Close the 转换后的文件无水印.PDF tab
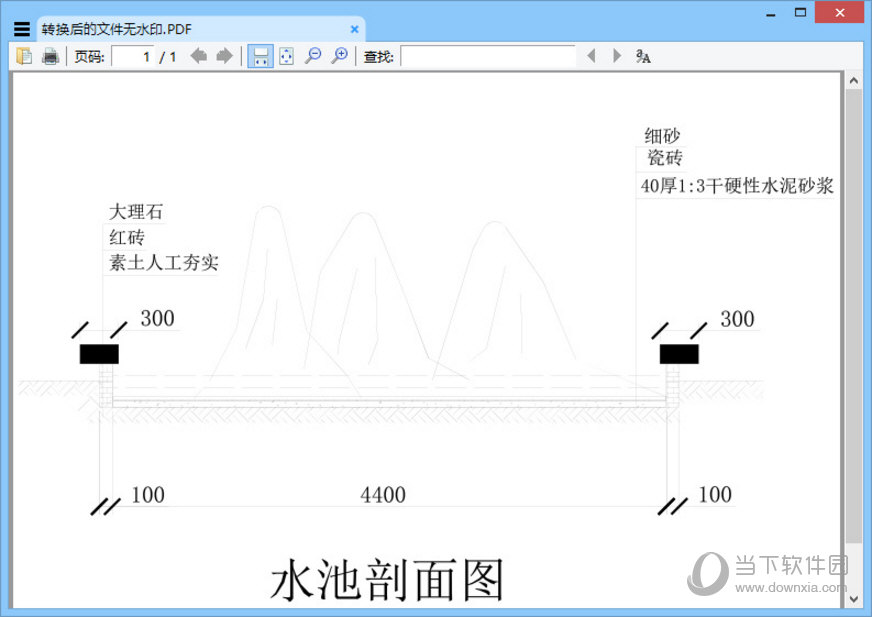This screenshot has width=872, height=617. point(354,29)
